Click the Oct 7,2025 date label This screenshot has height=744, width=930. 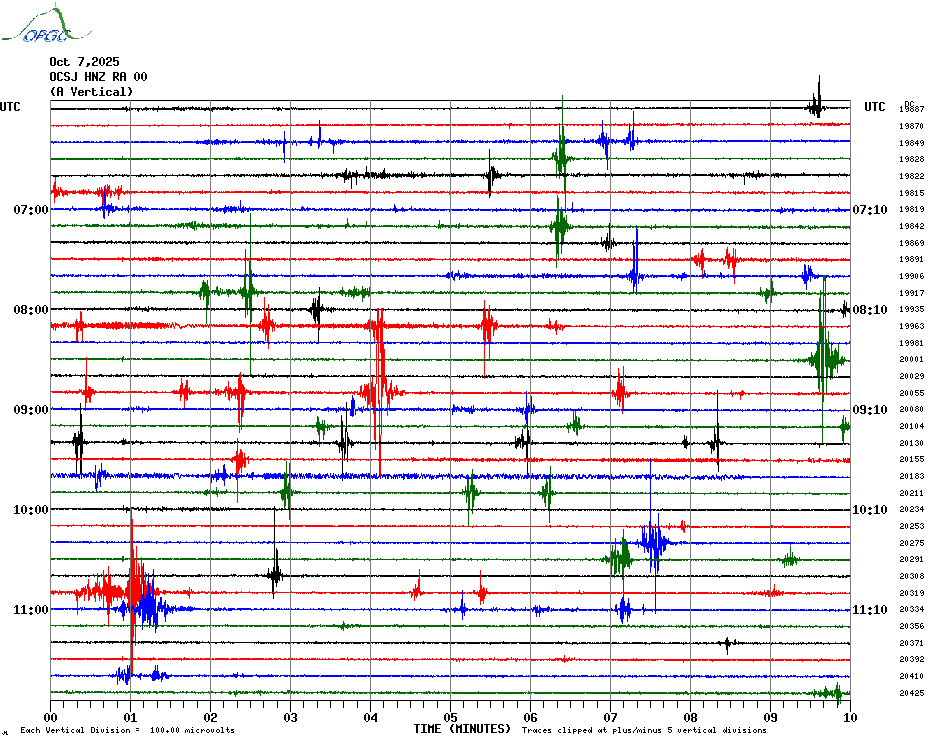pos(84,62)
